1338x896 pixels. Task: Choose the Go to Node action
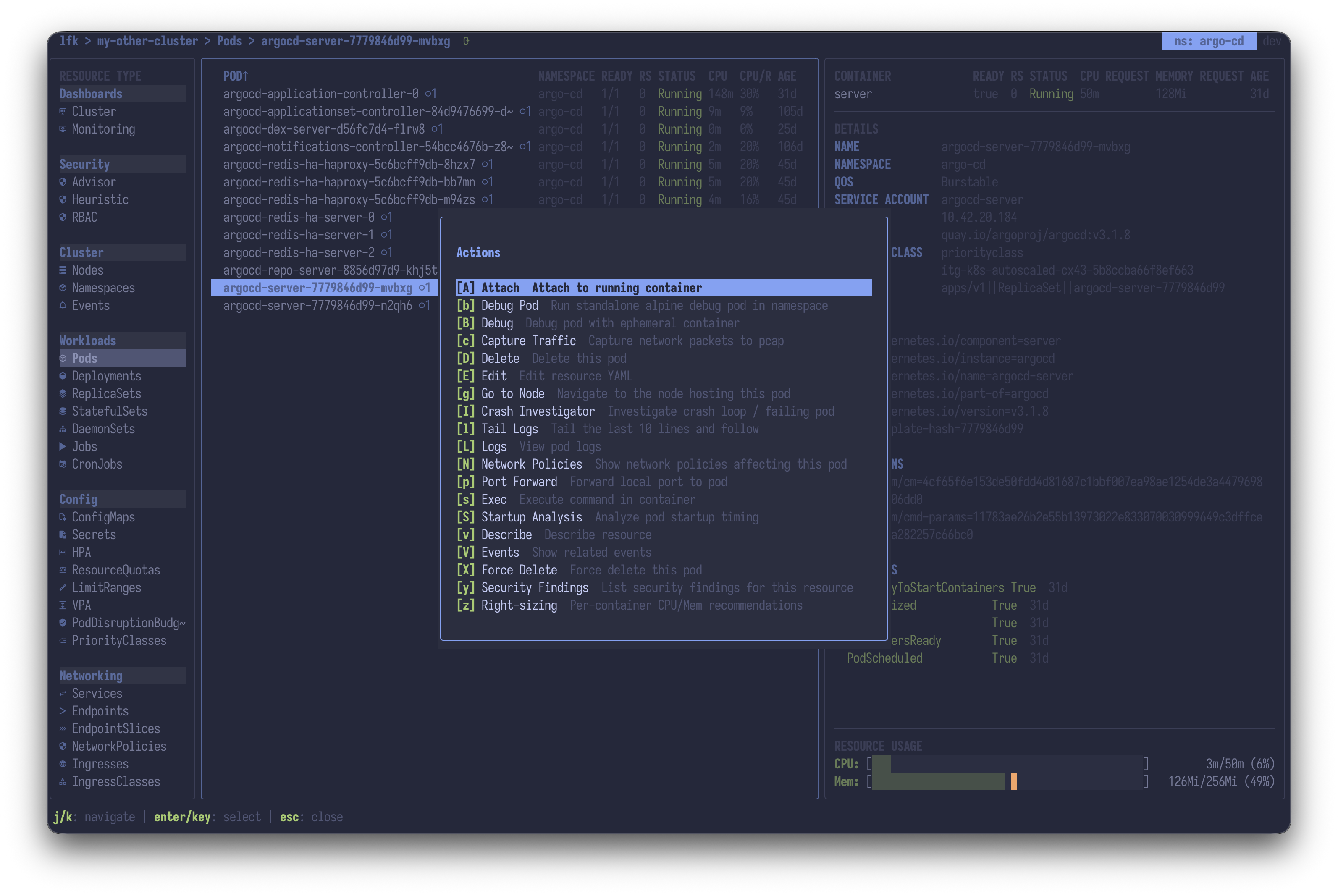tap(664, 394)
